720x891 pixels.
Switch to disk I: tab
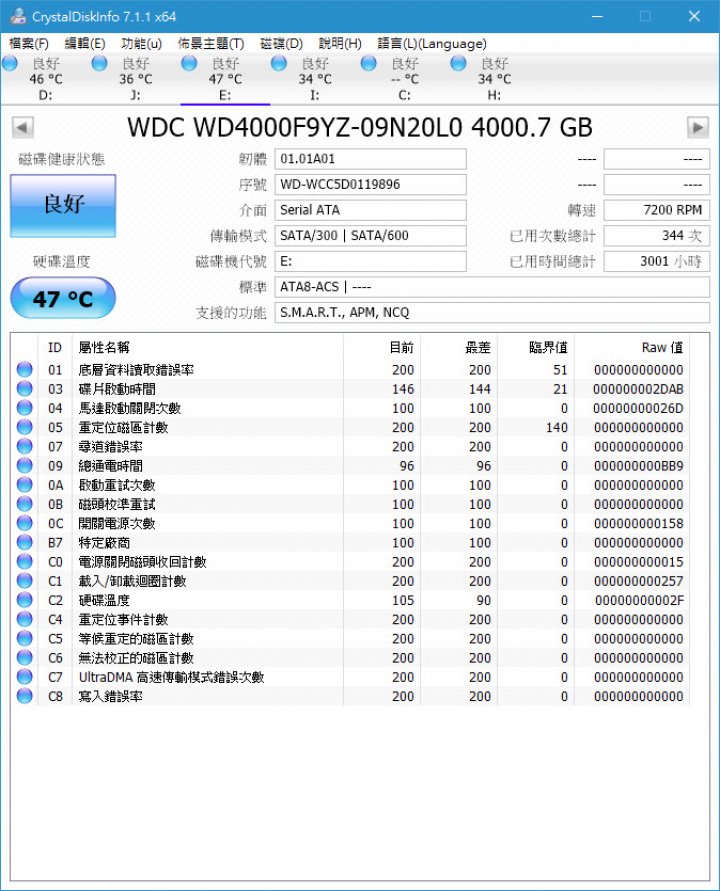[x=315, y=79]
